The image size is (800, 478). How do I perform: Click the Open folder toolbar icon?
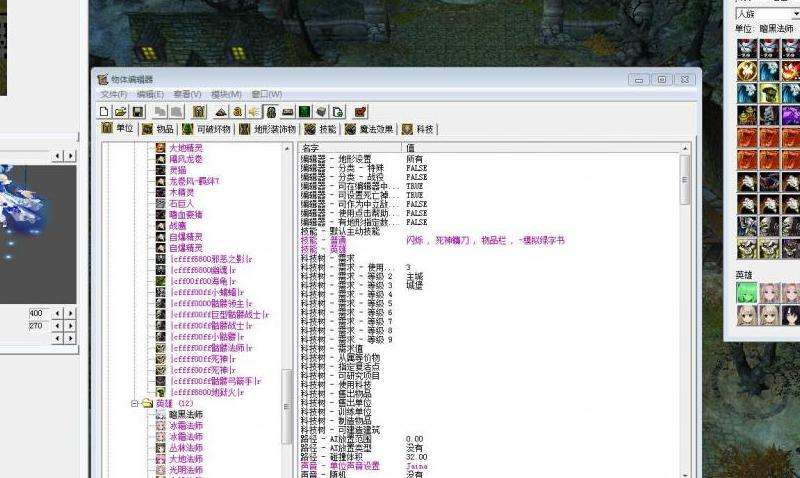click(121, 112)
